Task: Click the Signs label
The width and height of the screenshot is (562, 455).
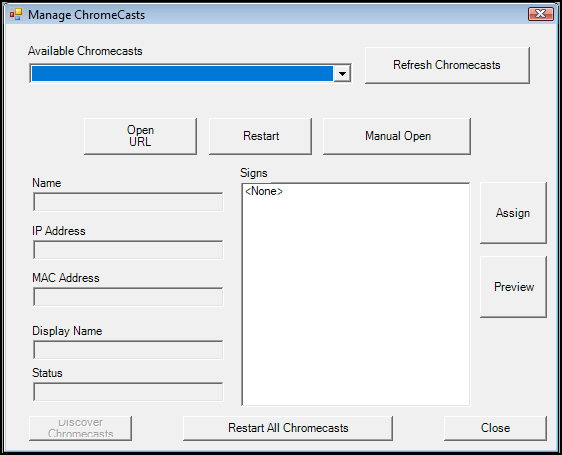Action: 254,173
